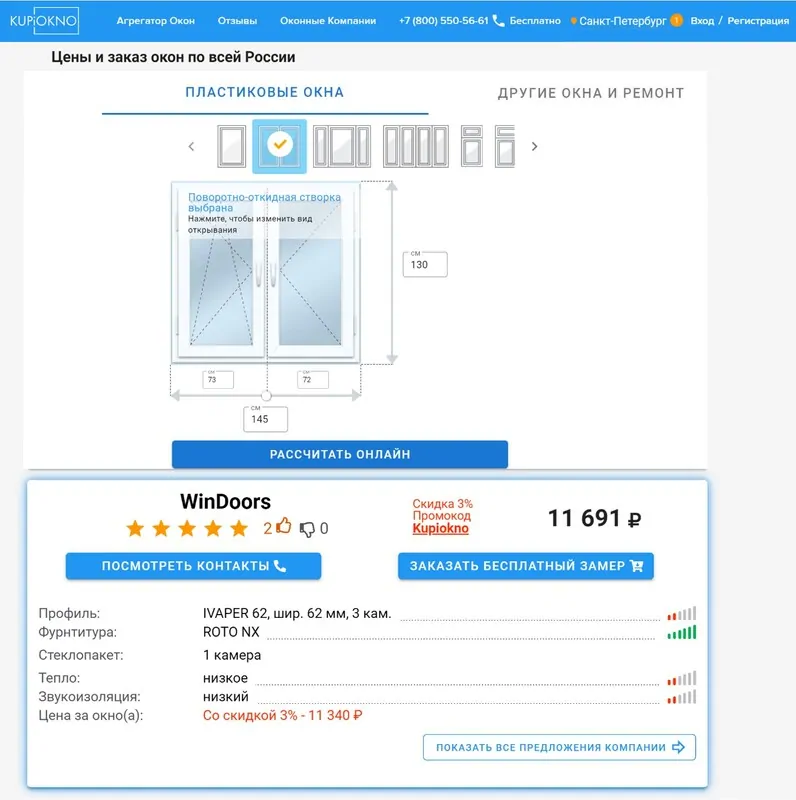The height and width of the screenshot is (800, 796).
Task: Click the cart icon on order button
Action: click(x=637, y=566)
